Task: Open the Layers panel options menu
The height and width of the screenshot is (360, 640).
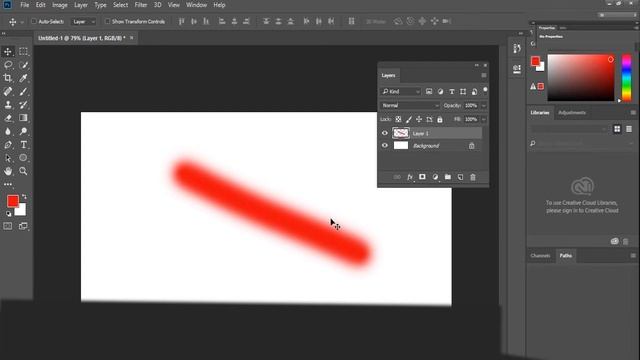Action: point(484,76)
